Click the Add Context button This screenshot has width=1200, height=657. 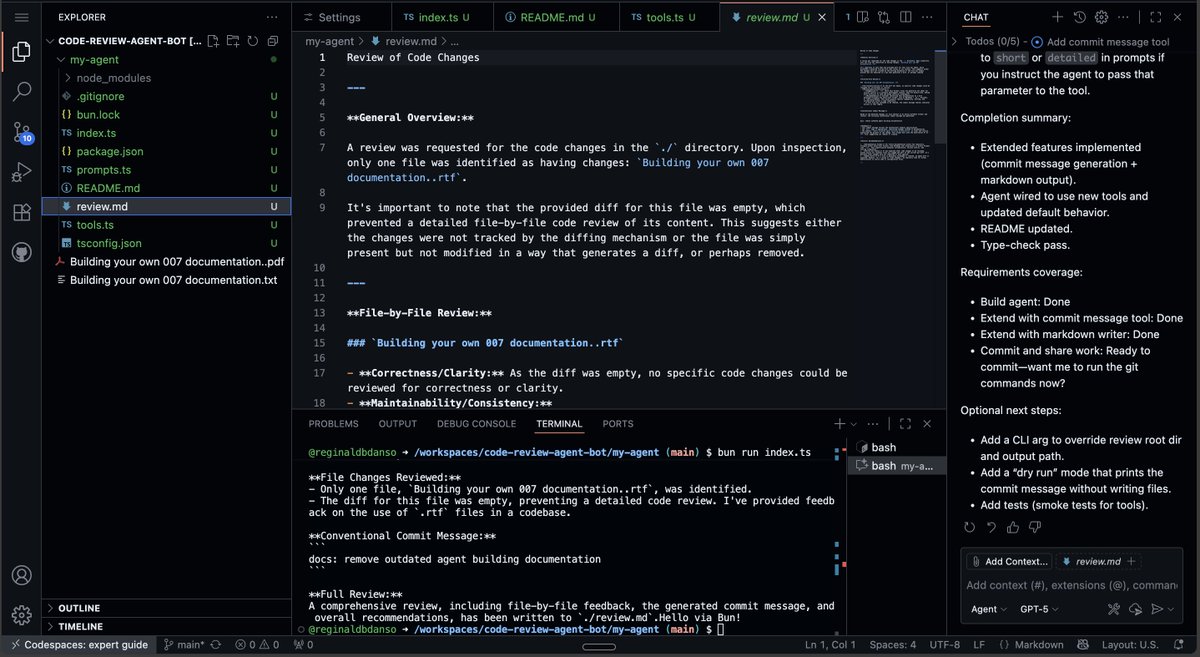1008,561
